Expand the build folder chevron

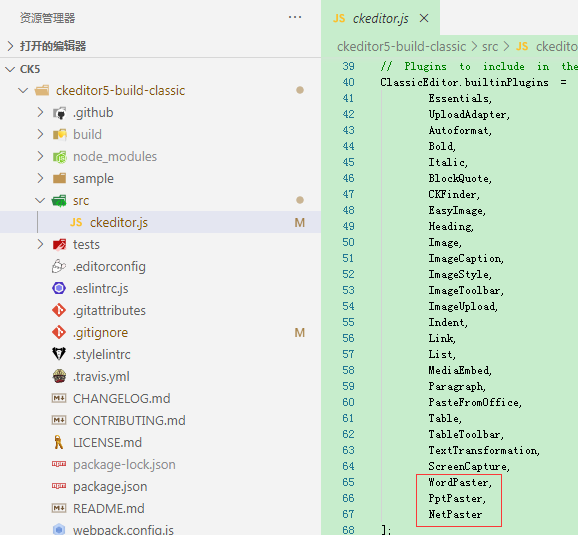pyautogui.click(x=40, y=135)
